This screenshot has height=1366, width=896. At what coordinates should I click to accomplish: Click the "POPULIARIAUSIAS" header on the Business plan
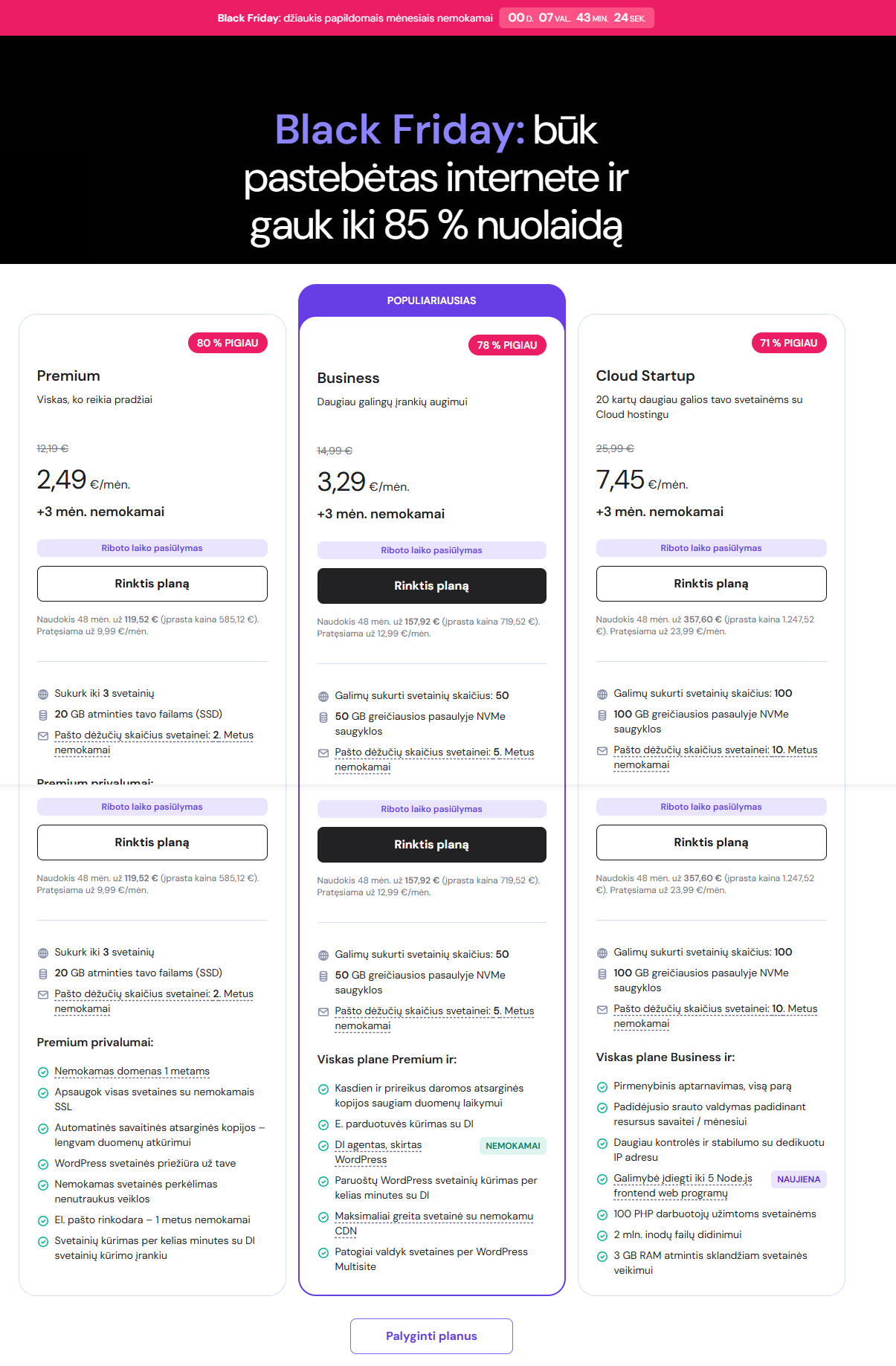tap(431, 300)
